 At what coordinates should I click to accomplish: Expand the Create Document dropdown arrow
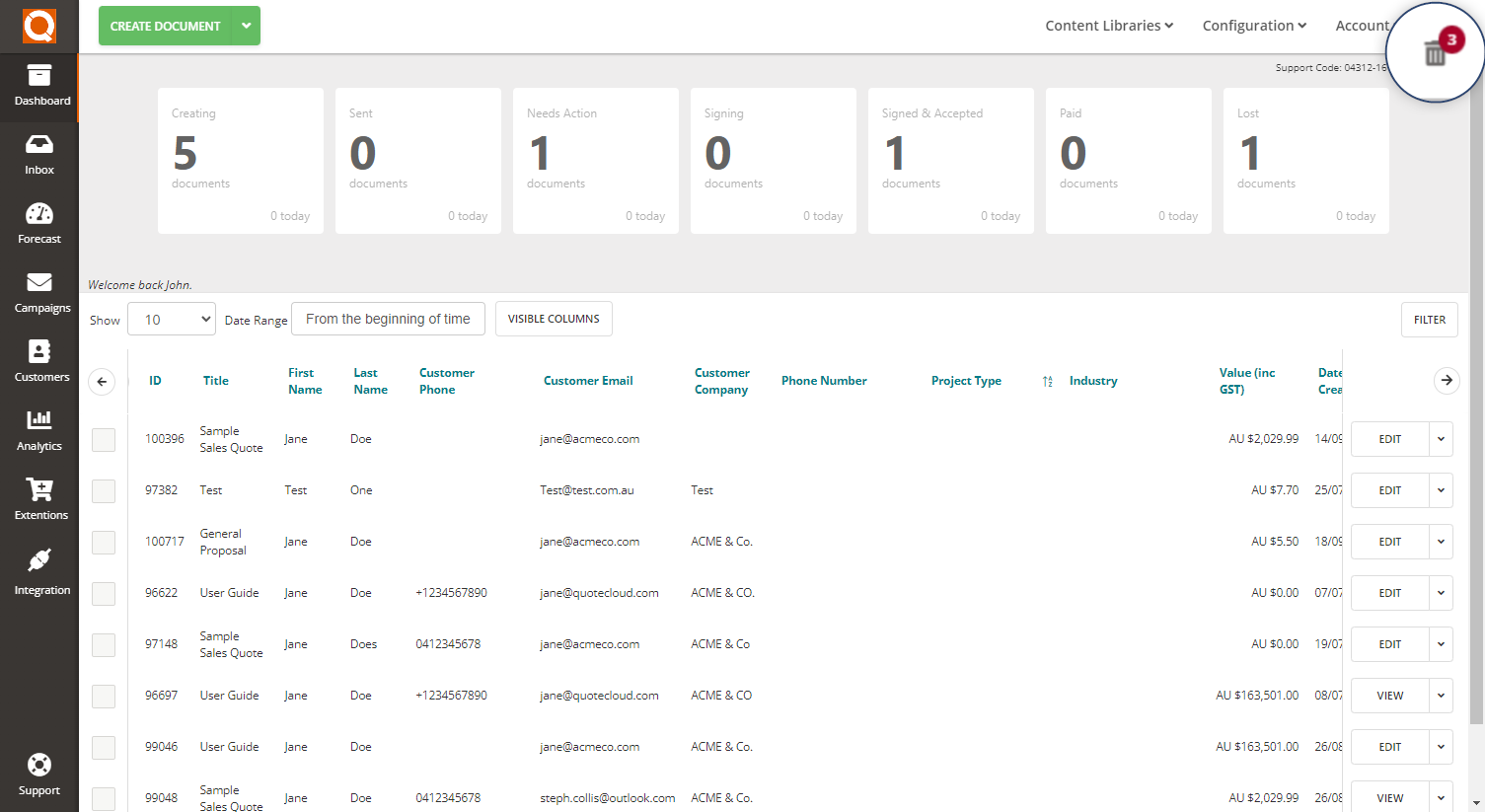pyautogui.click(x=246, y=26)
